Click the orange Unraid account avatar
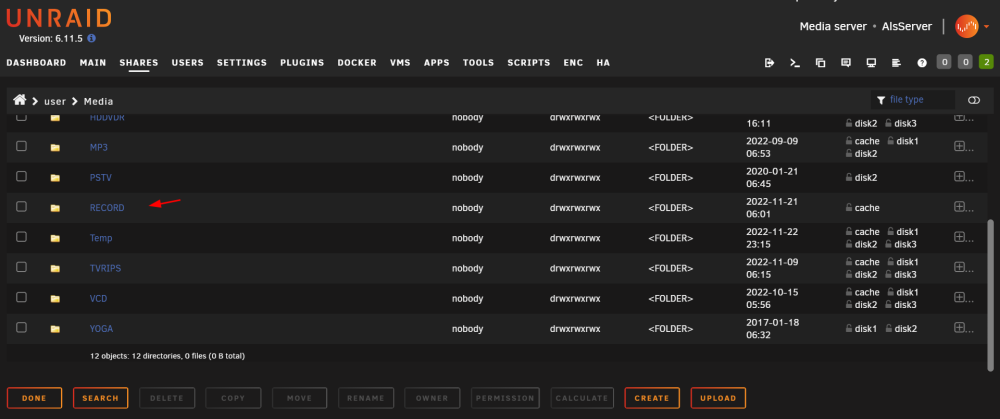Screen dimensions: 1000x419 tap(966, 26)
